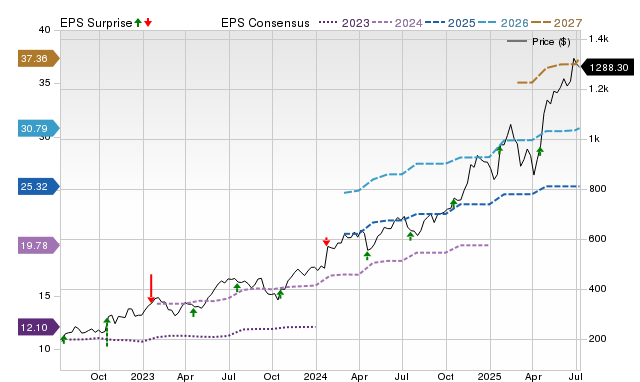Click the red EPS Surprise down arrow in legend
640x382 pixels.
tap(148, 22)
